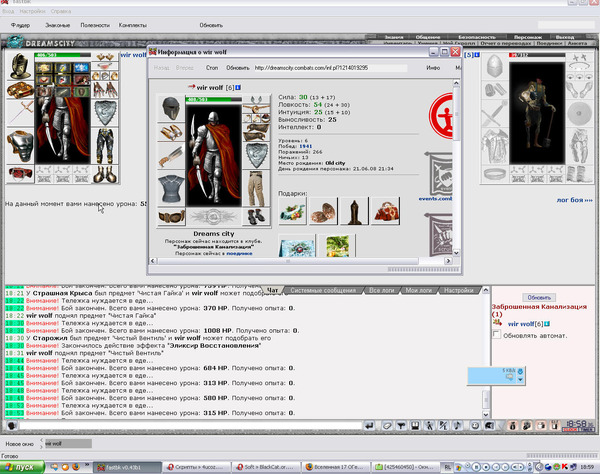Click the events.combats banner link
The image size is (600, 474).
coord(435,199)
